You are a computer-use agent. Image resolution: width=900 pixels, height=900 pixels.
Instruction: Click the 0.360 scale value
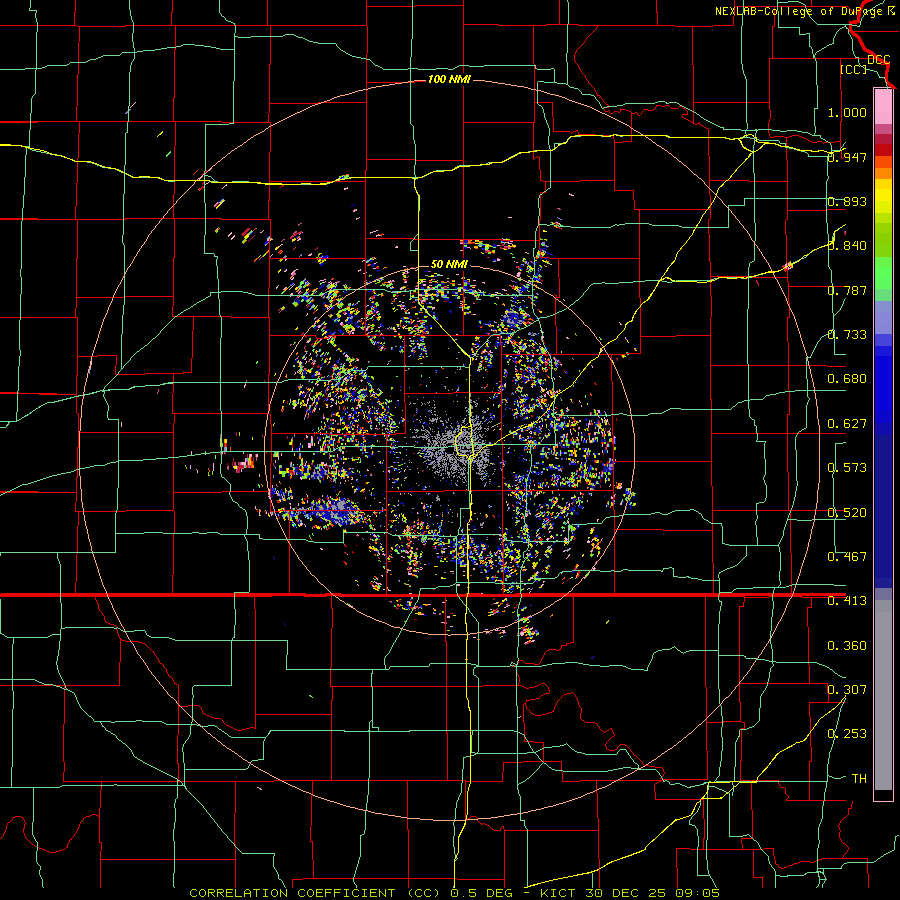point(847,646)
